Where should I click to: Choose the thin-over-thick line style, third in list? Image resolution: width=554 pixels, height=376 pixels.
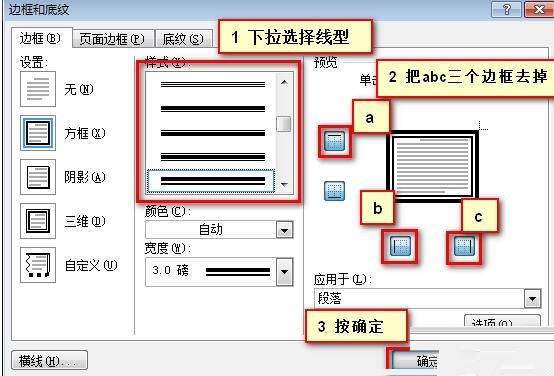click(213, 133)
